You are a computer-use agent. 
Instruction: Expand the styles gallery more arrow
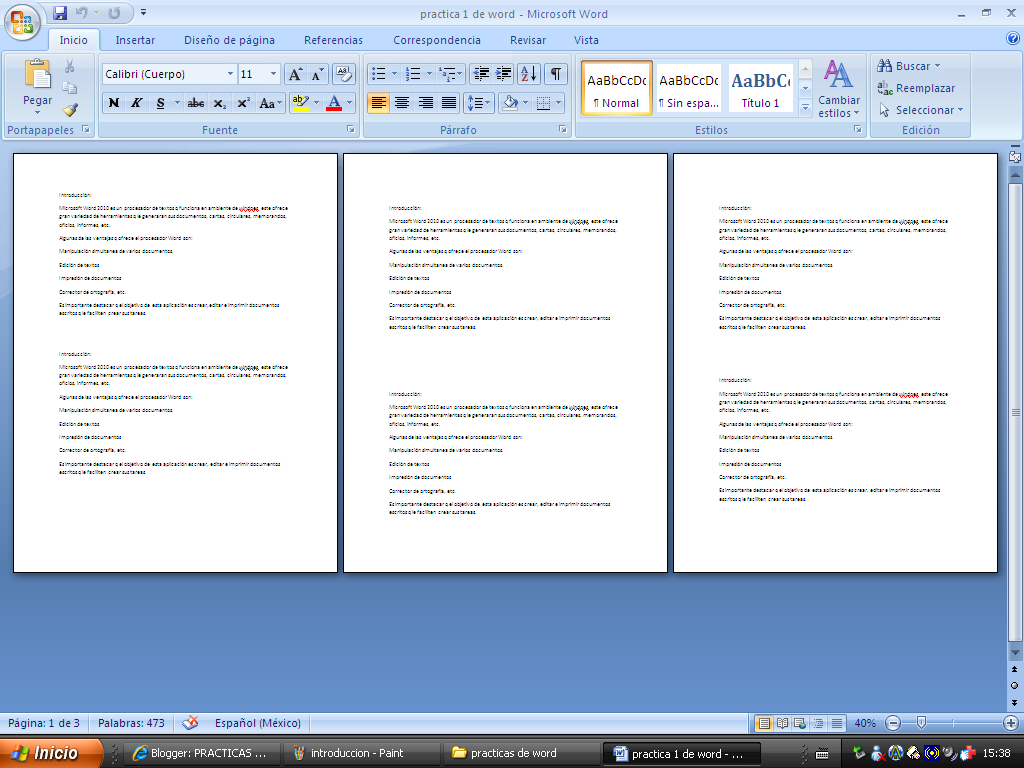(805, 106)
